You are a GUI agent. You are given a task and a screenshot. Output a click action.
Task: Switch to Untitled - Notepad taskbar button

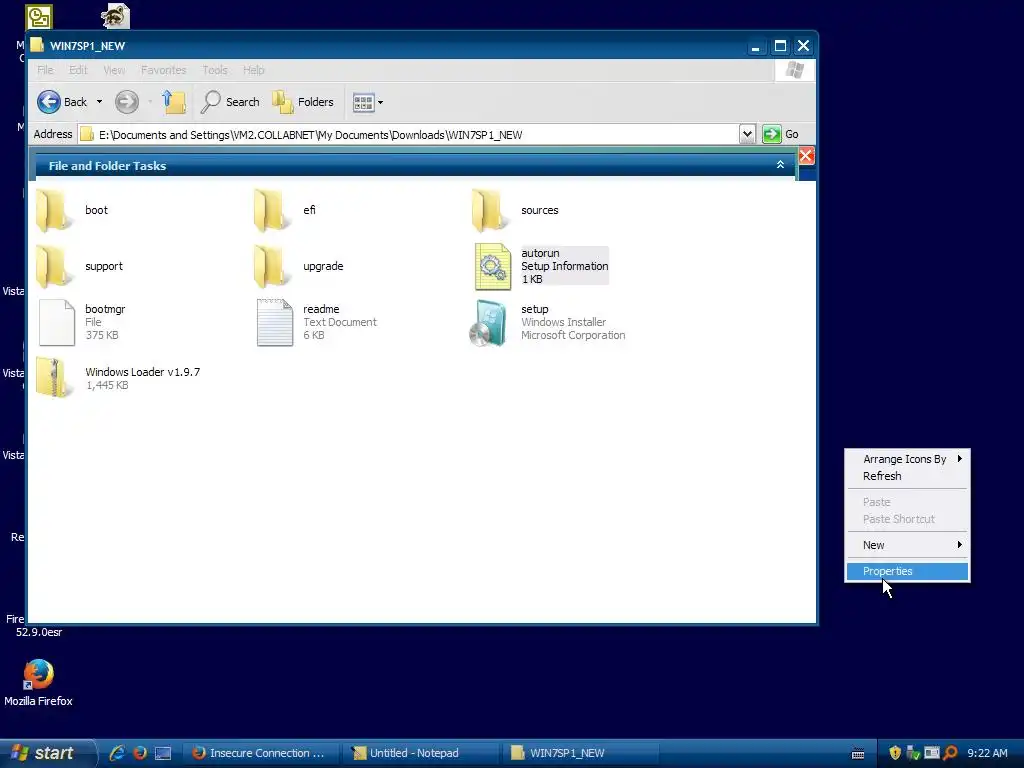click(421, 753)
